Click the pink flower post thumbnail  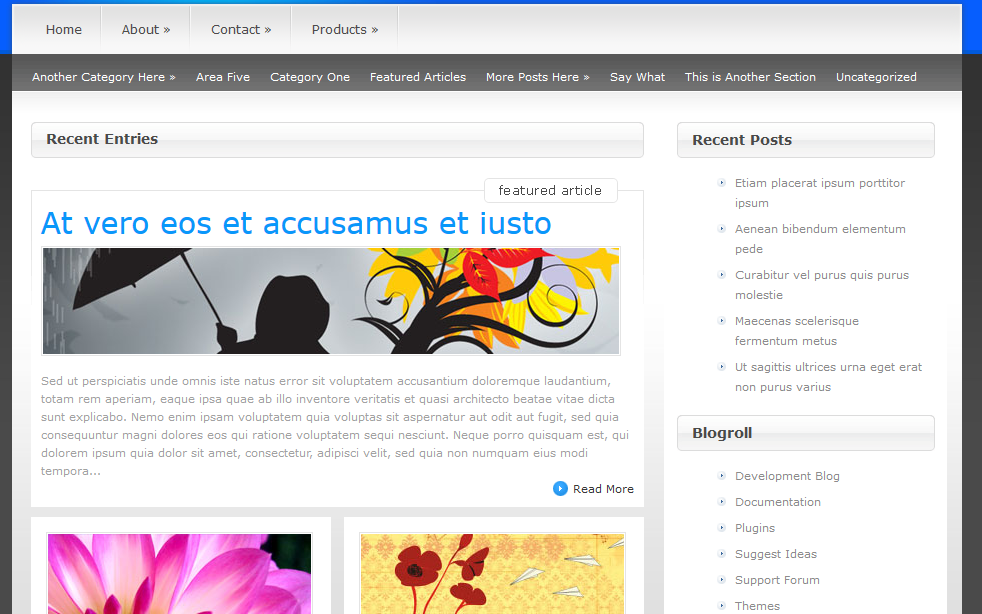pyautogui.click(x=179, y=573)
